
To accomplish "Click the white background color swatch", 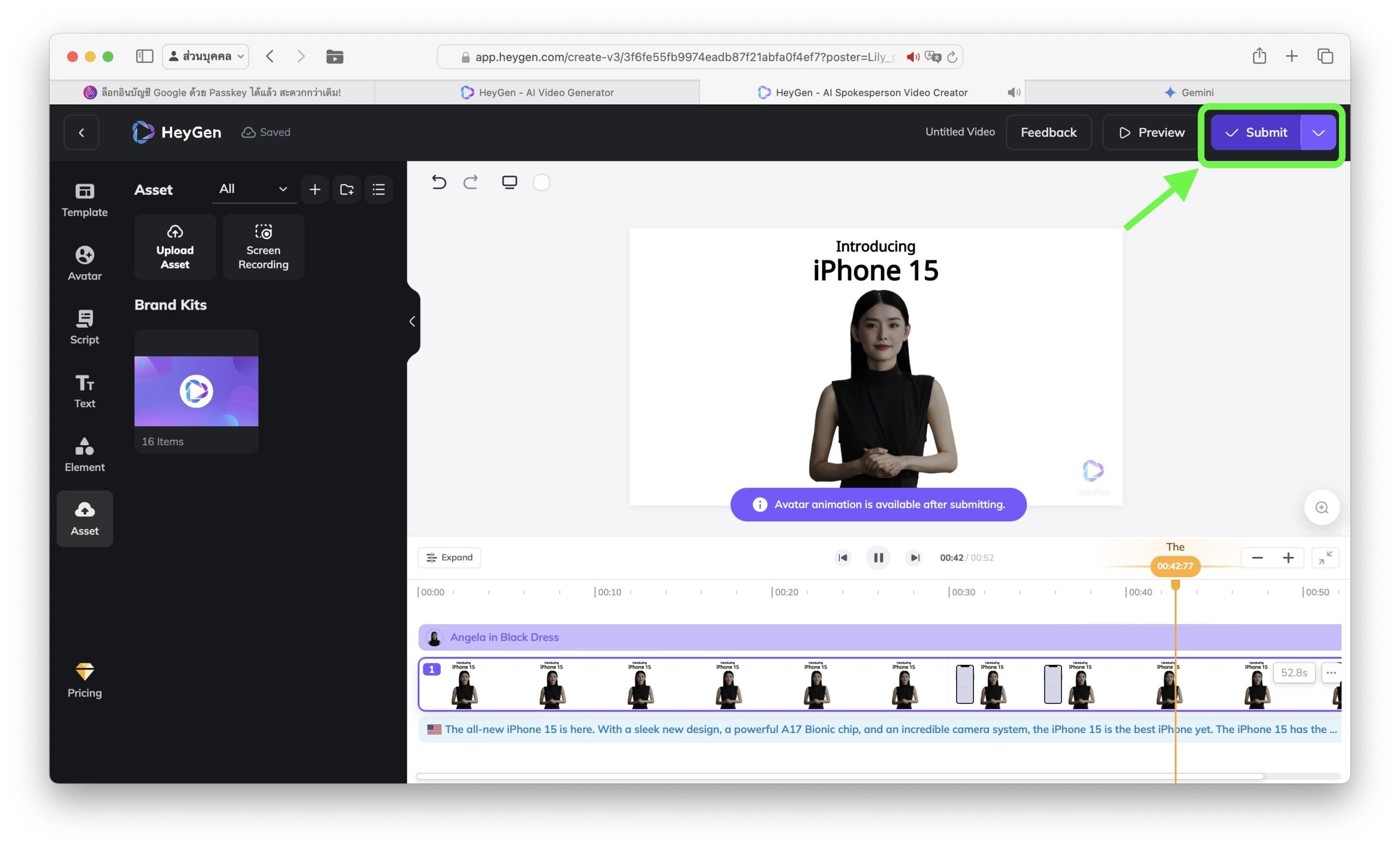I will click(541, 182).
